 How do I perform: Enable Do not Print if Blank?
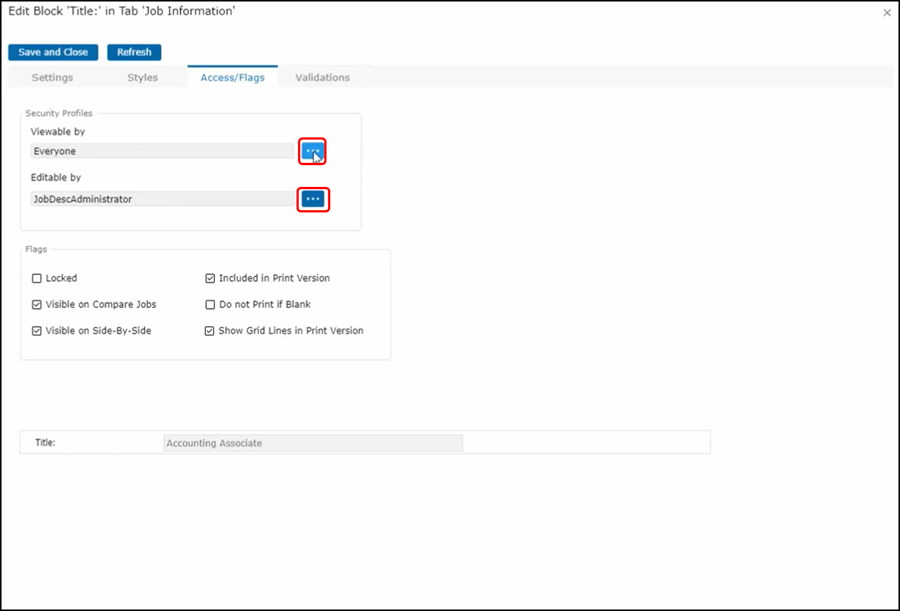pos(210,304)
